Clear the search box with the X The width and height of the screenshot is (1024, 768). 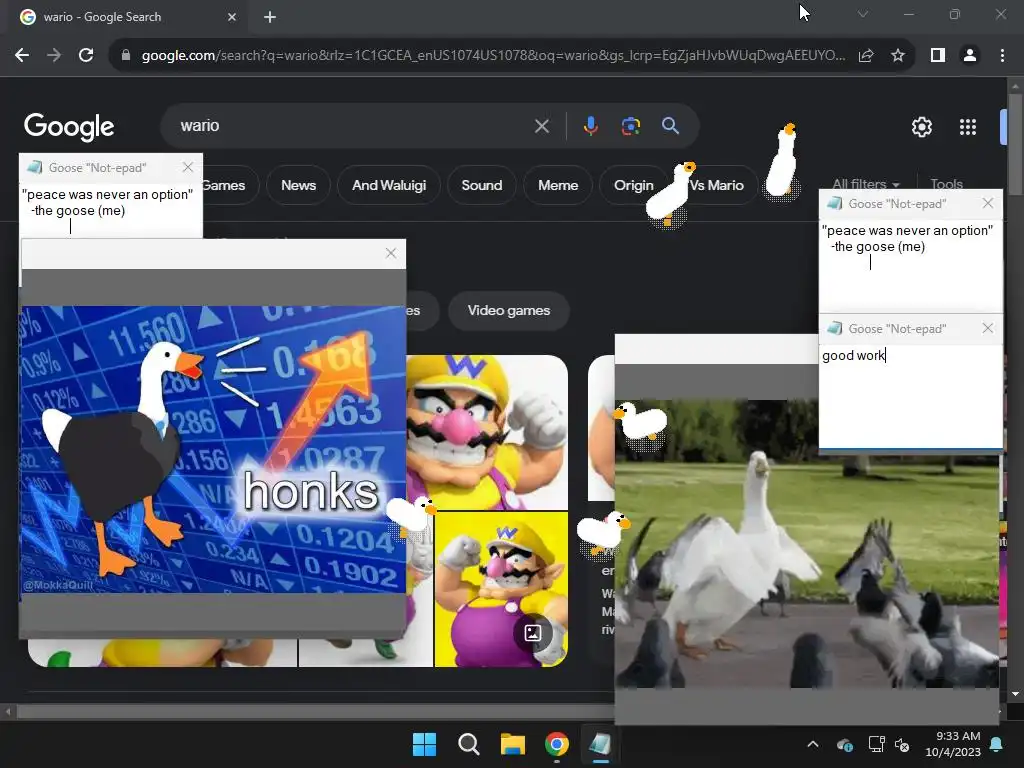pos(542,126)
